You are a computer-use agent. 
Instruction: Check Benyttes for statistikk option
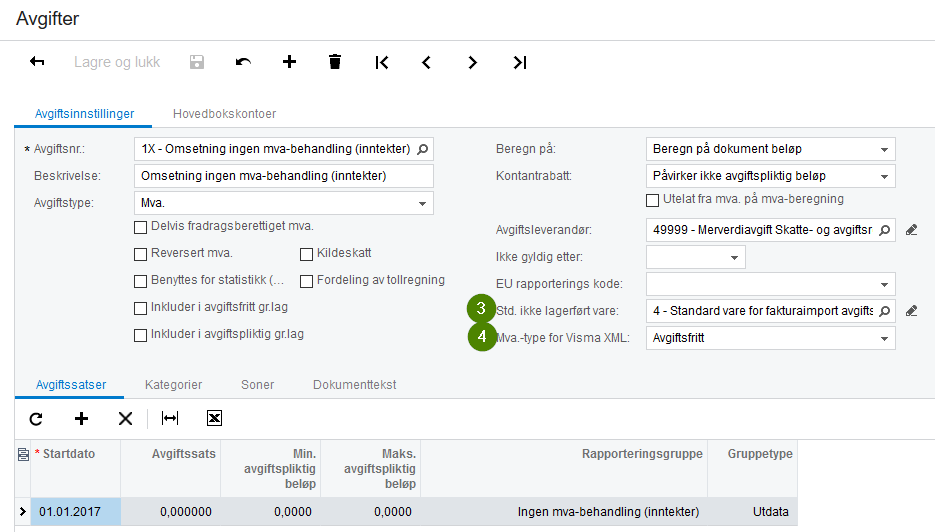click(141, 281)
